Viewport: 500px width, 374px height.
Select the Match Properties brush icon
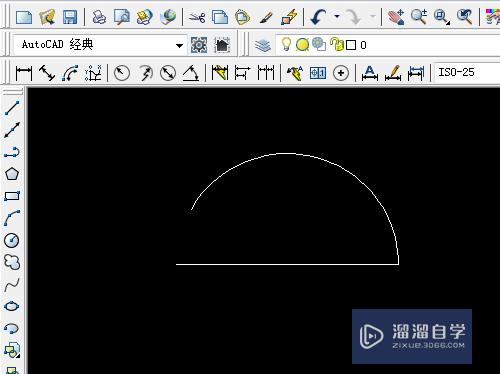tap(266, 17)
